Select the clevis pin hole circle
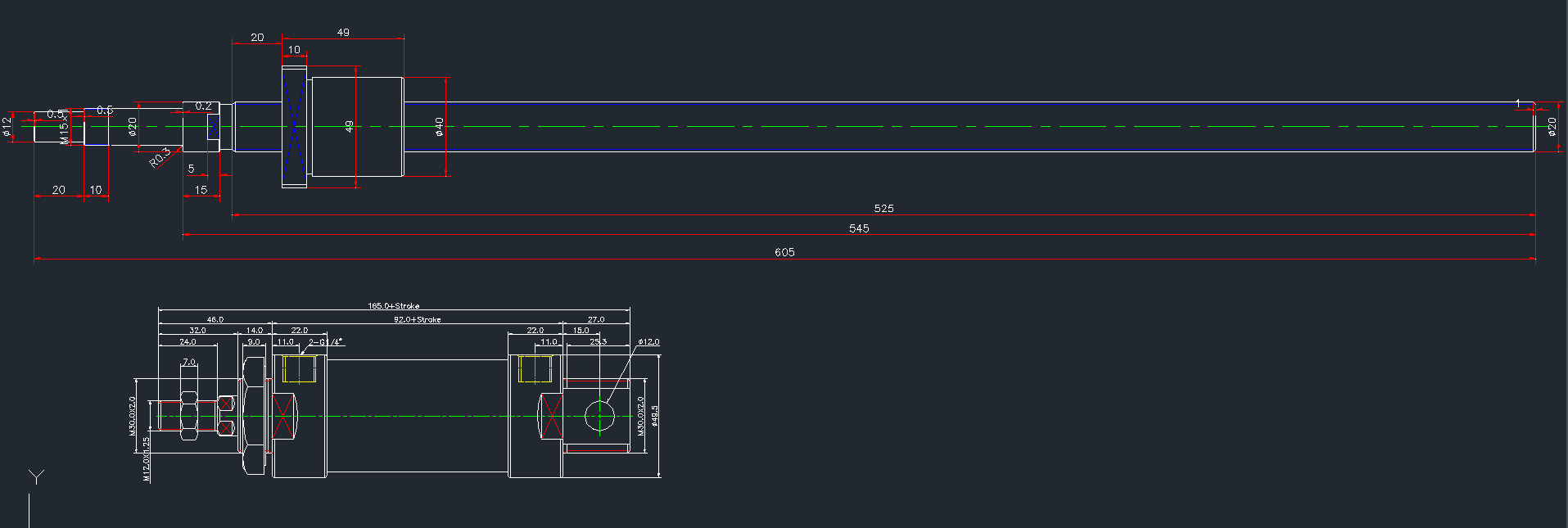 599,416
